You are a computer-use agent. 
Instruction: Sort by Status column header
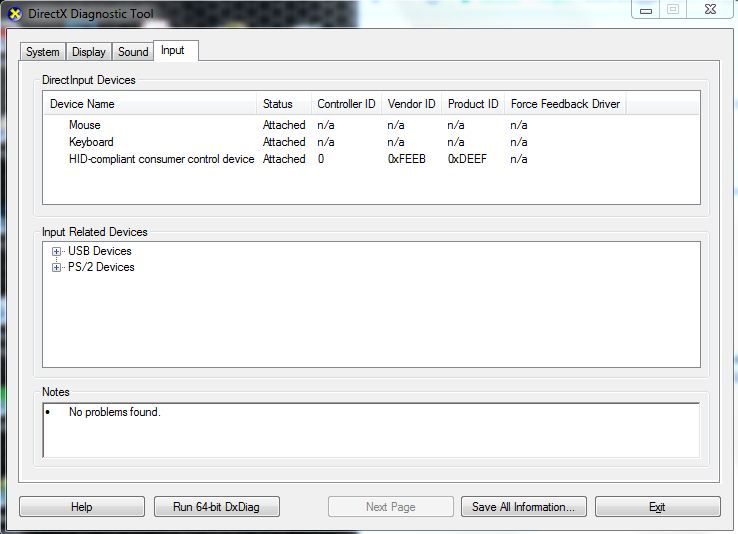click(284, 104)
